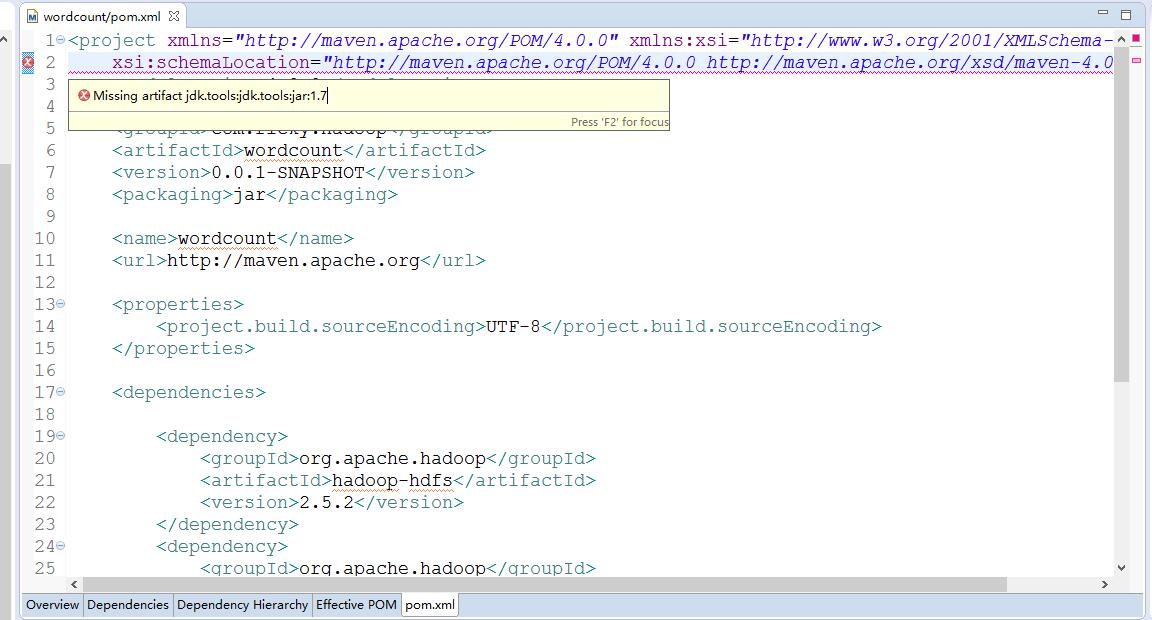Click the horizontal scrollbar left arrow
The height and width of the screenshot is (620, 1152).
(73, 584)
